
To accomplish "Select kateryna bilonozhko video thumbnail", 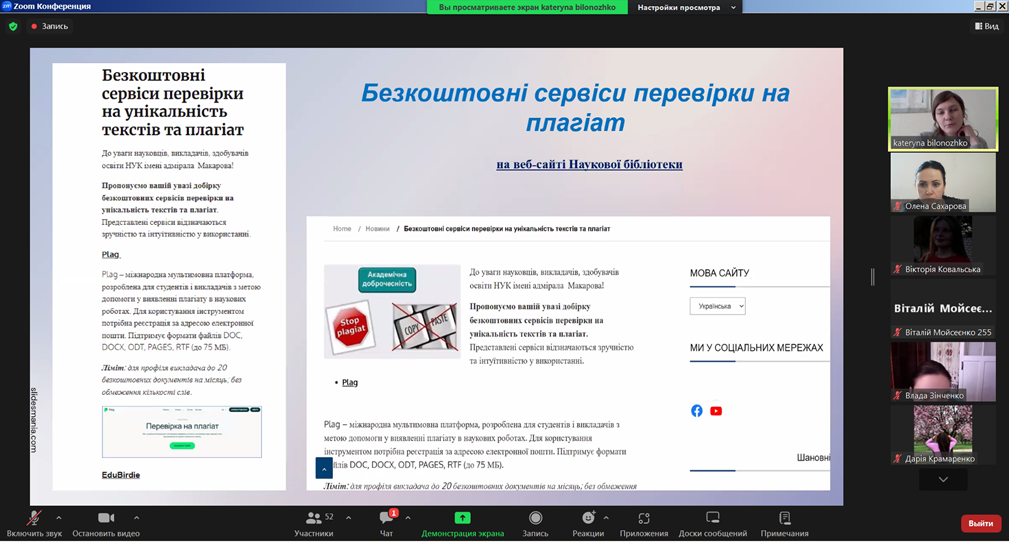I will (x=943, y=118).
